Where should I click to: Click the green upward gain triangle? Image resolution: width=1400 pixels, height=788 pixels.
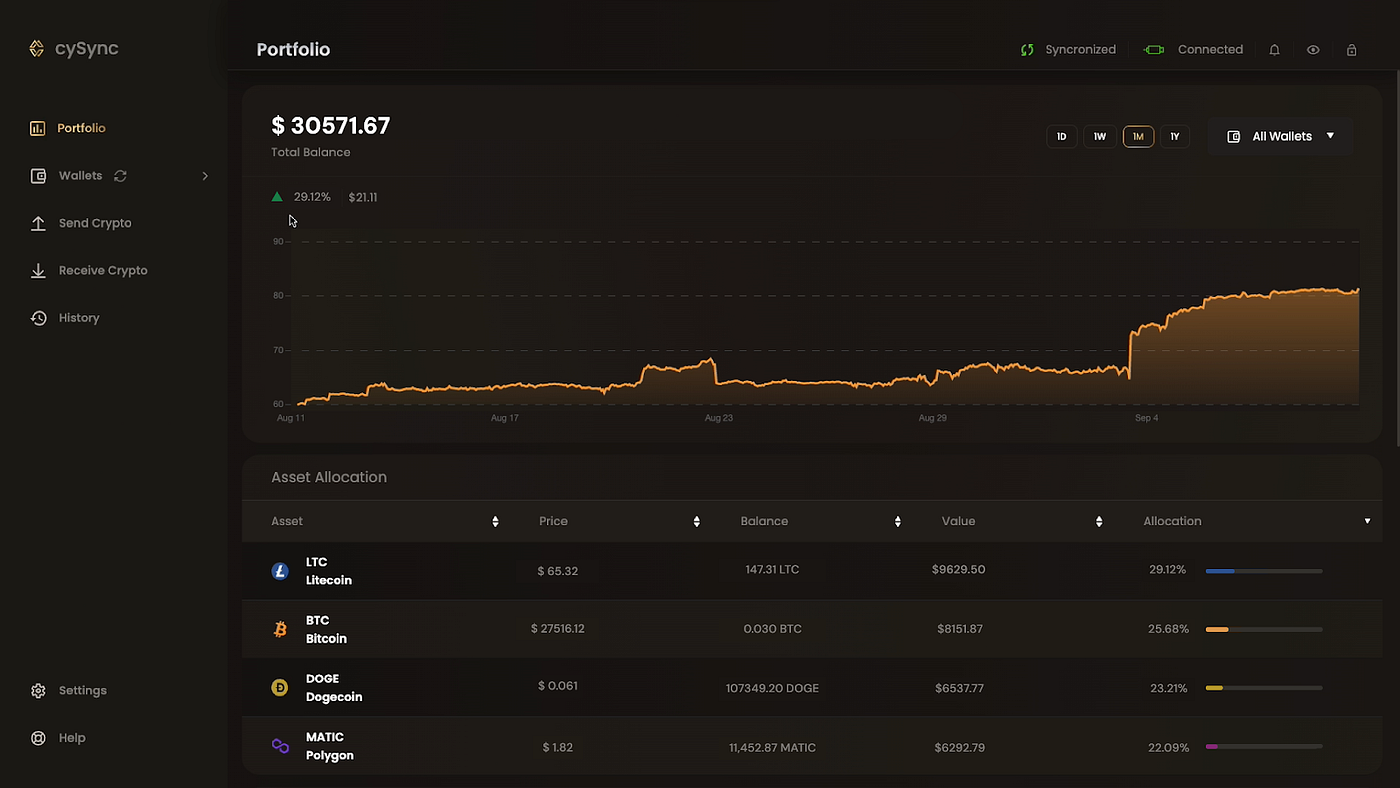(277, 197)
